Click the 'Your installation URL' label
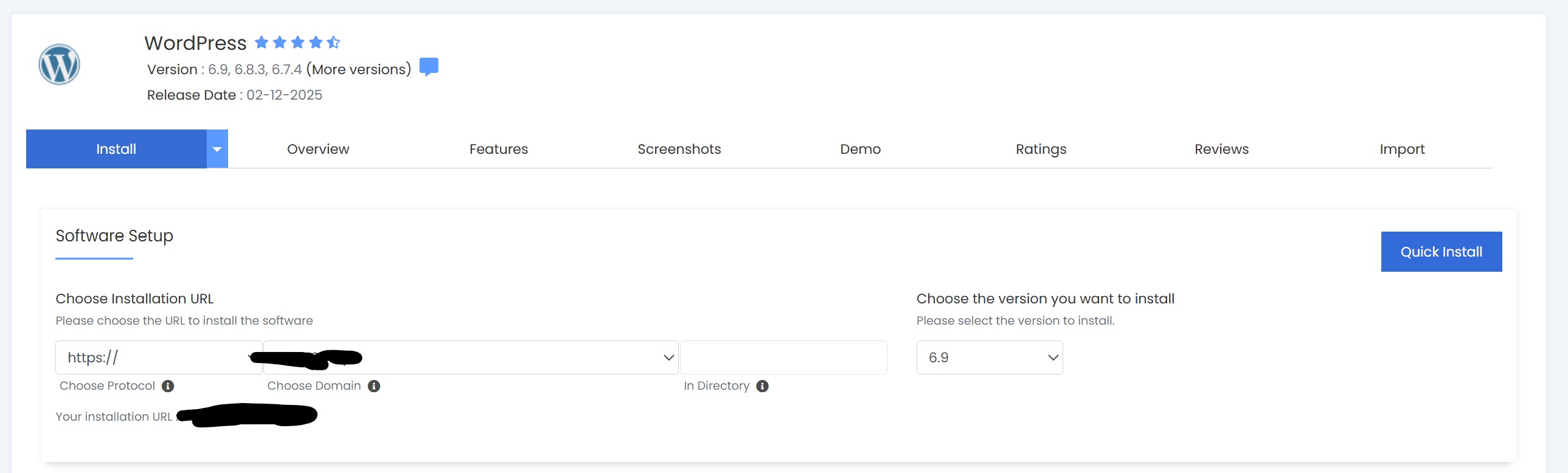The image size is (1568, 473). tap(114, 416)
